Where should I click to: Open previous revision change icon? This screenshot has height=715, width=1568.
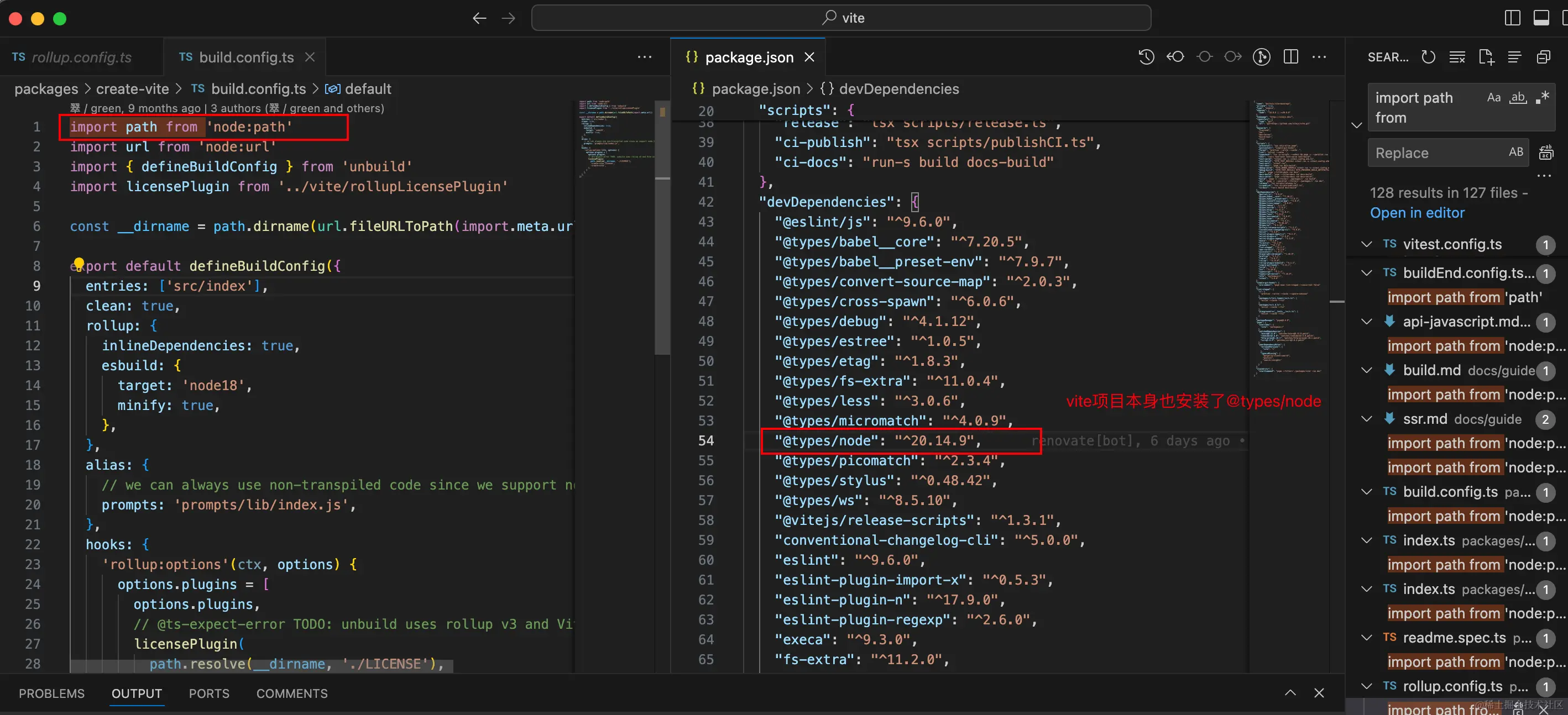click(x=1175, y=57)
